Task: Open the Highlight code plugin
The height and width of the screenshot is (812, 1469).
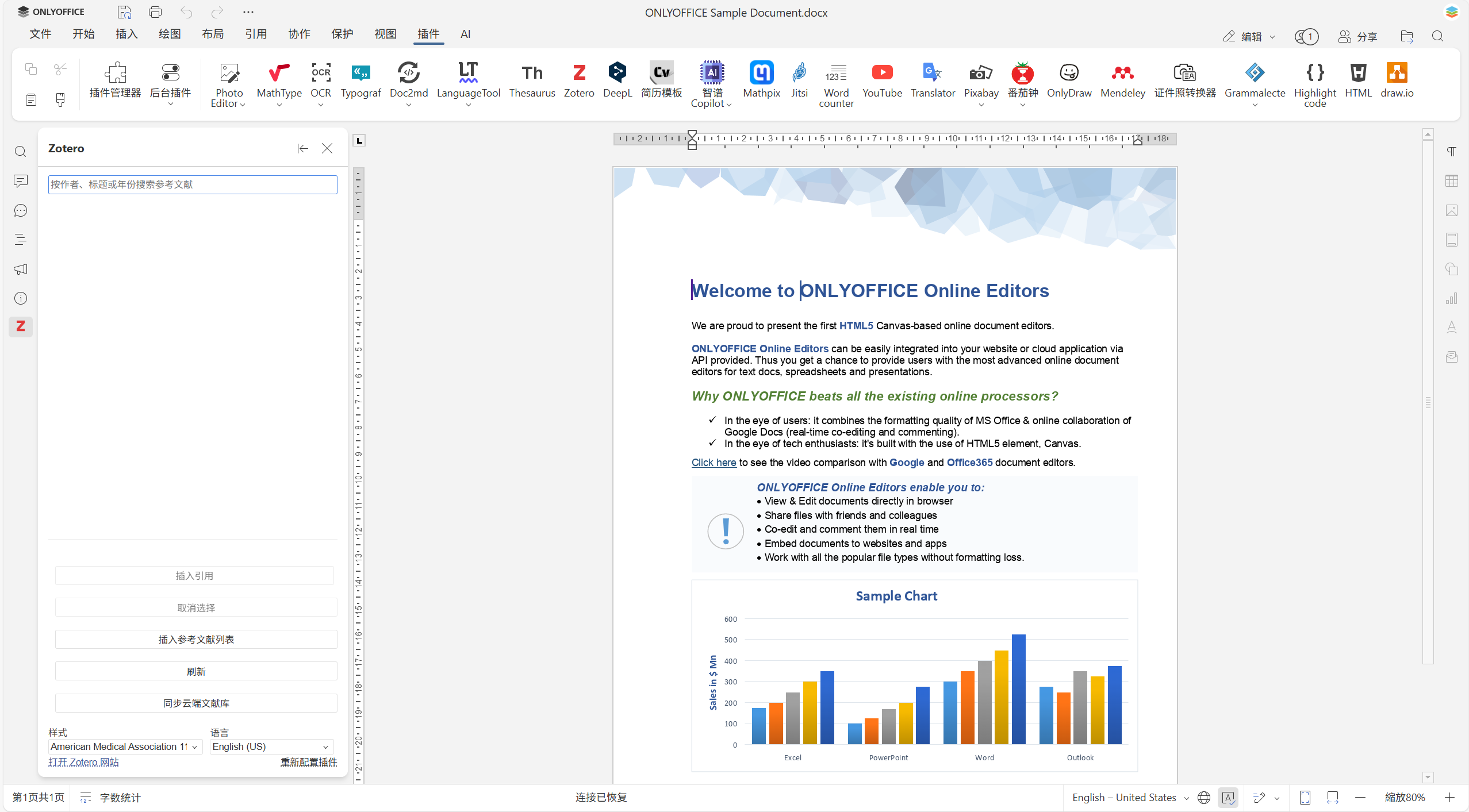Action: [x=1315, y=84]
